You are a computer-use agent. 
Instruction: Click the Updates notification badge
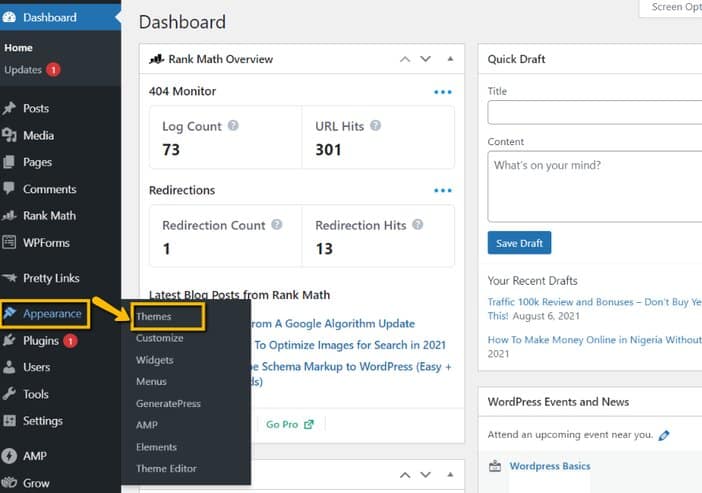53,70
